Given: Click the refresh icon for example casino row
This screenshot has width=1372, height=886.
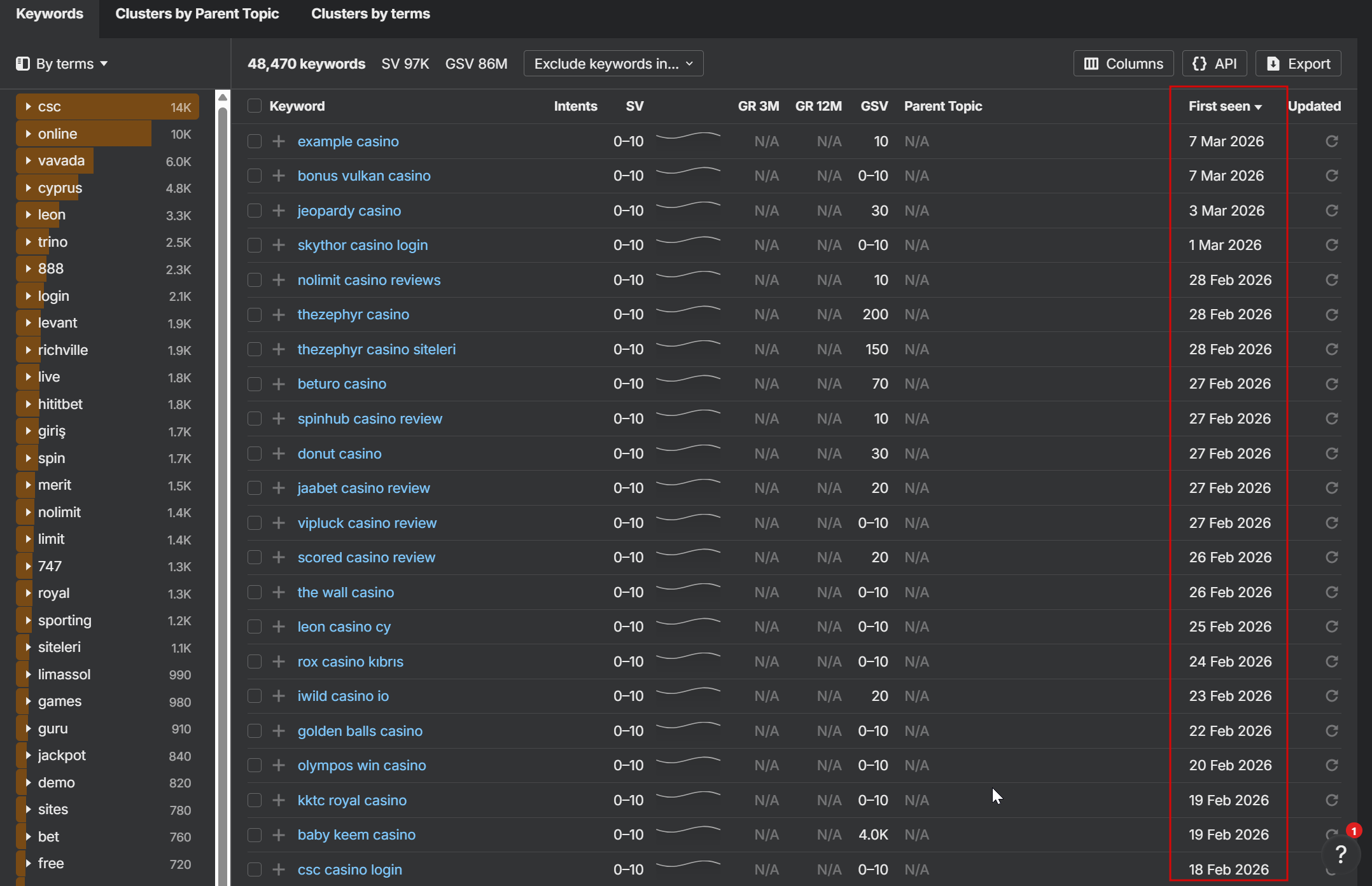Looking at the screenshot, I should (1331, 141).
